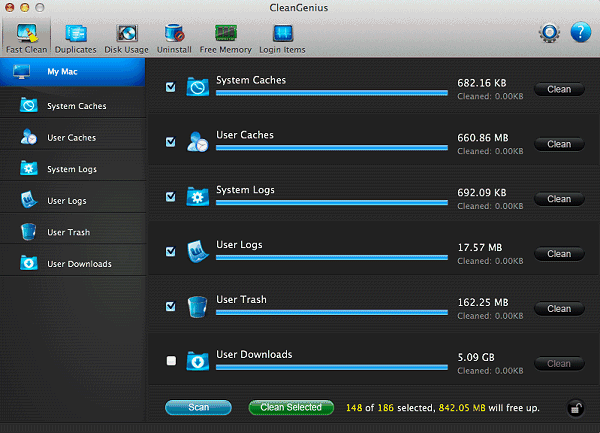Select User Caches in the sidebar
Viewport: 600px width, 433px height.
pos(72,137)
